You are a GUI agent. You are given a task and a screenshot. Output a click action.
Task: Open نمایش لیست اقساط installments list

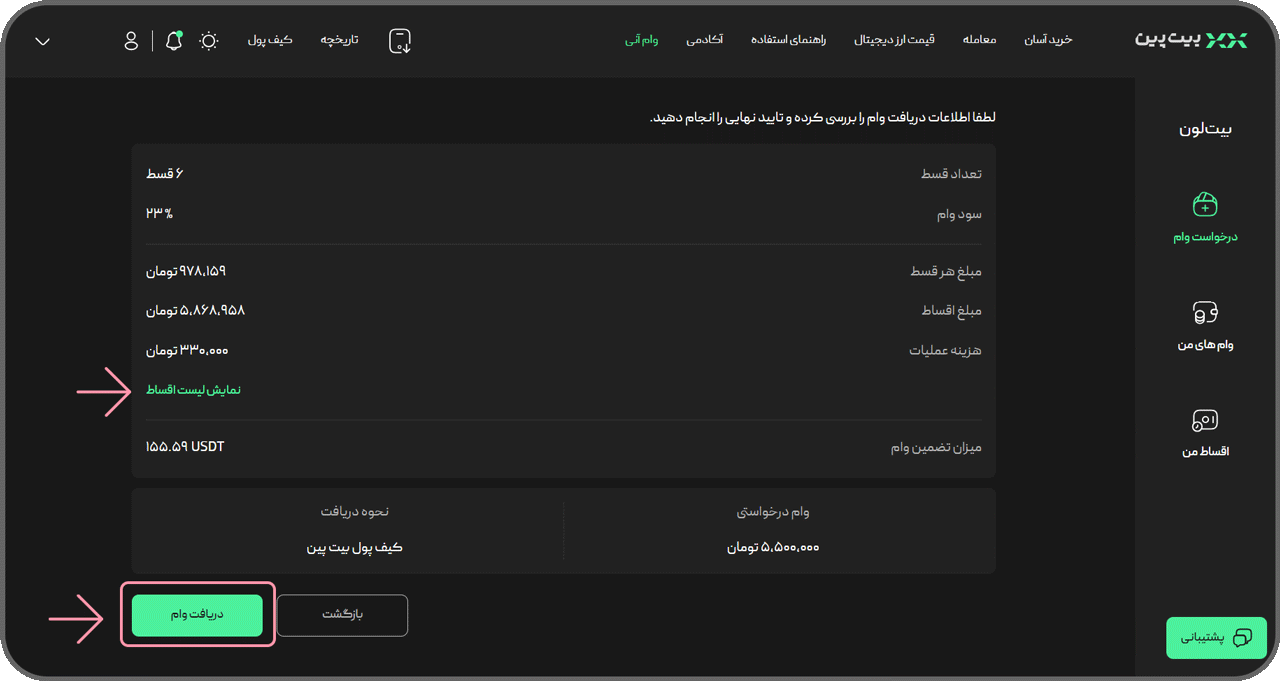click(194, 389)
